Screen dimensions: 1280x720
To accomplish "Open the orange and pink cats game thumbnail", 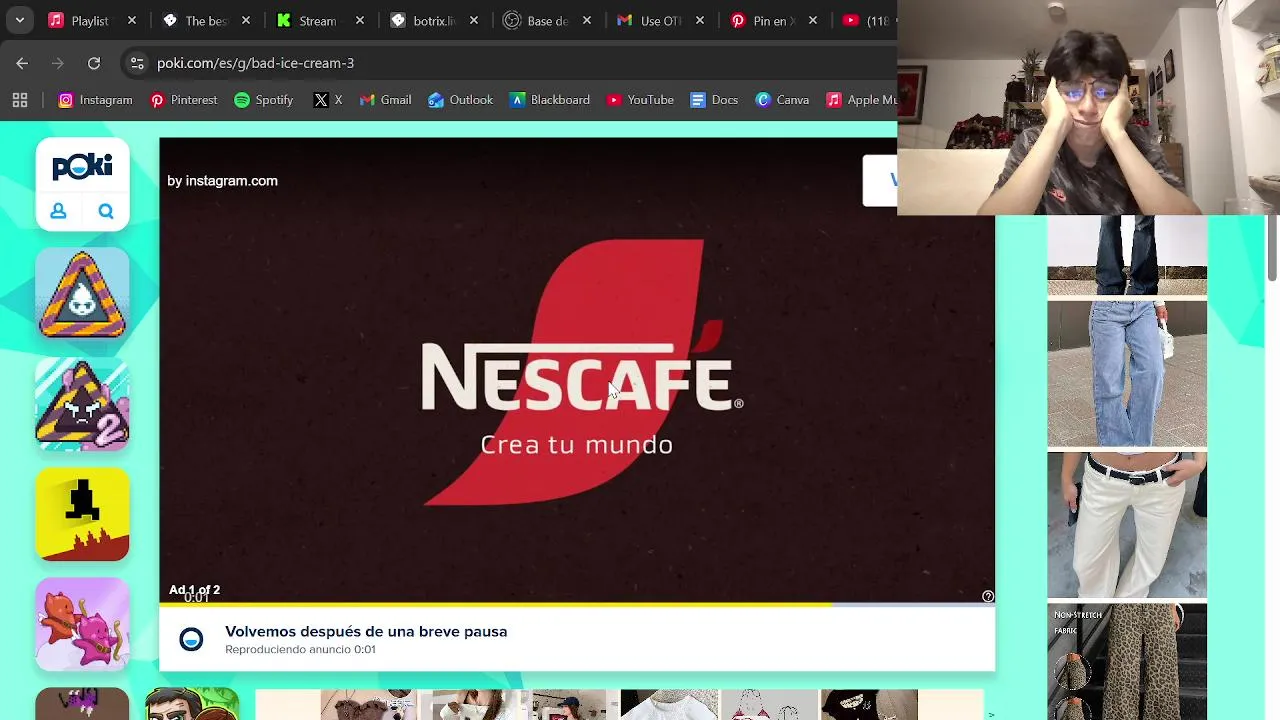I will 82,624.
